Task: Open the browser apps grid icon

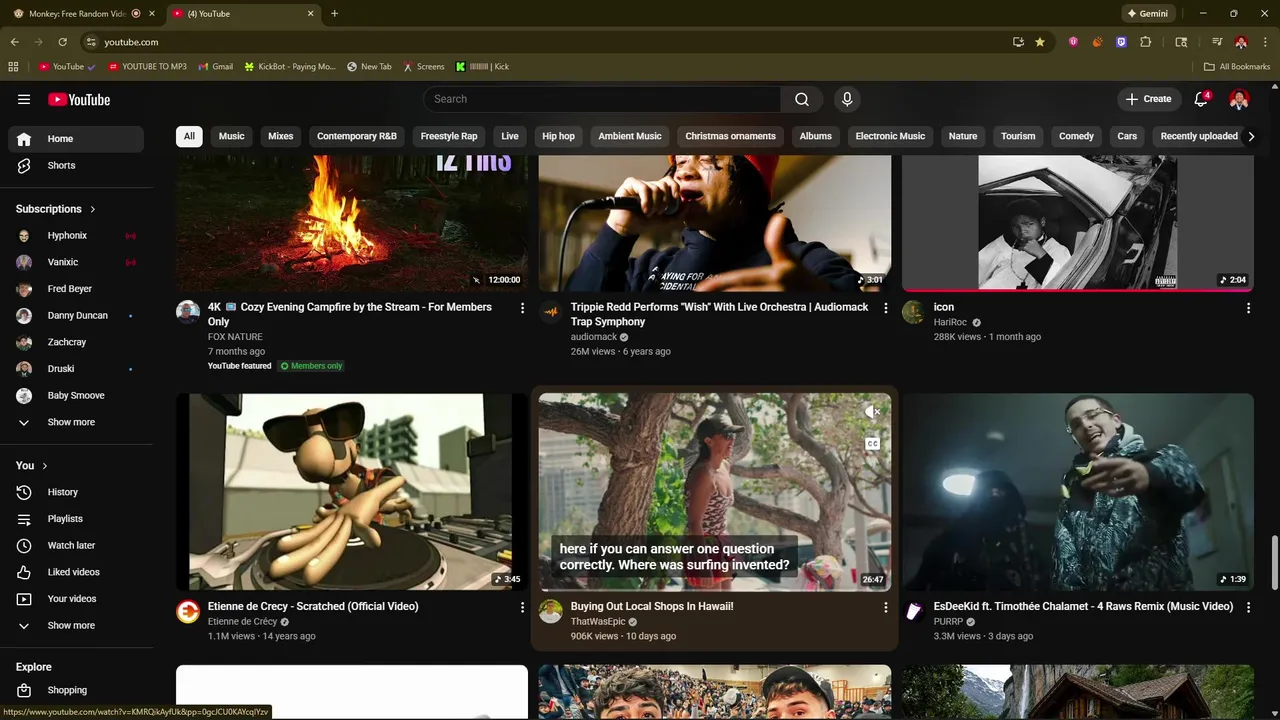Action: [13, 67]
